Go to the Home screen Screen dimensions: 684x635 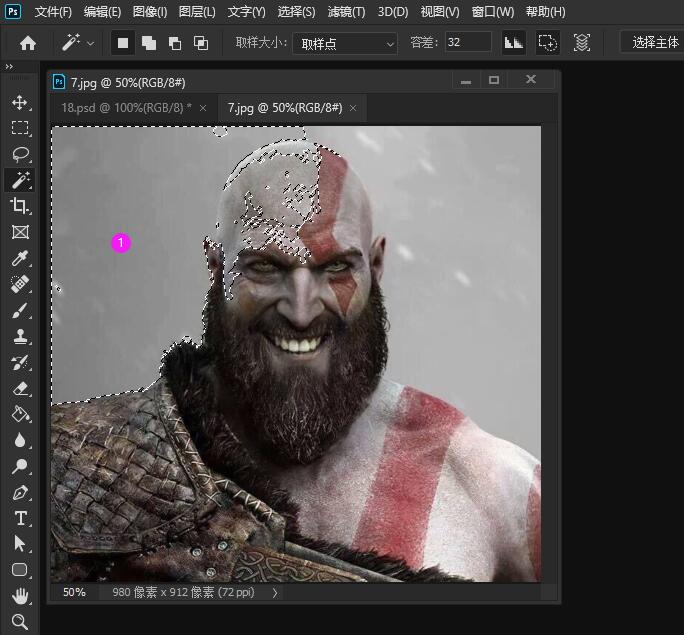pyautogui.click(x=28, y=43)
